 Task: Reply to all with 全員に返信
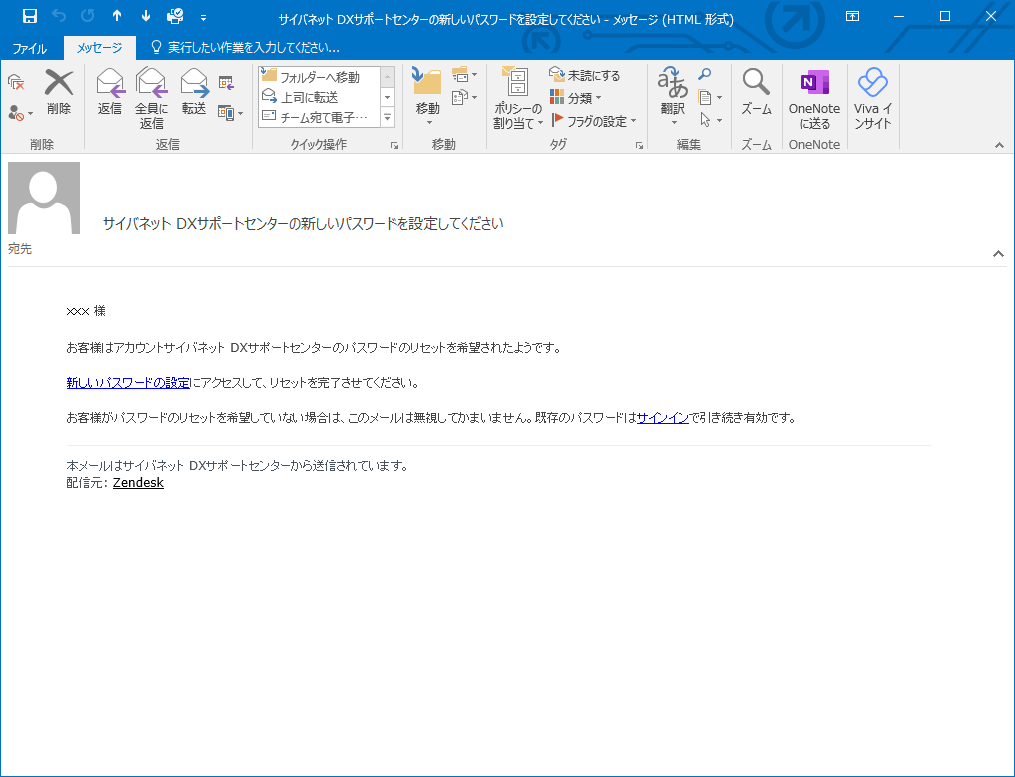151,98
